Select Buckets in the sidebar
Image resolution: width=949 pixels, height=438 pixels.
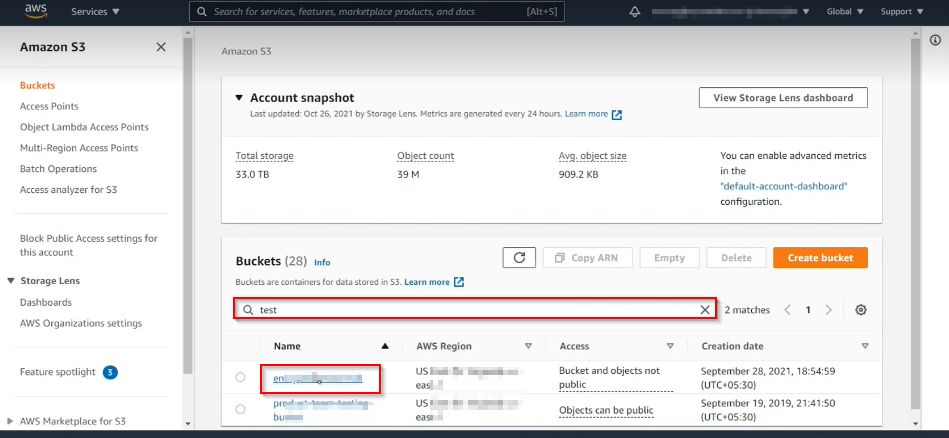[38, 85]
